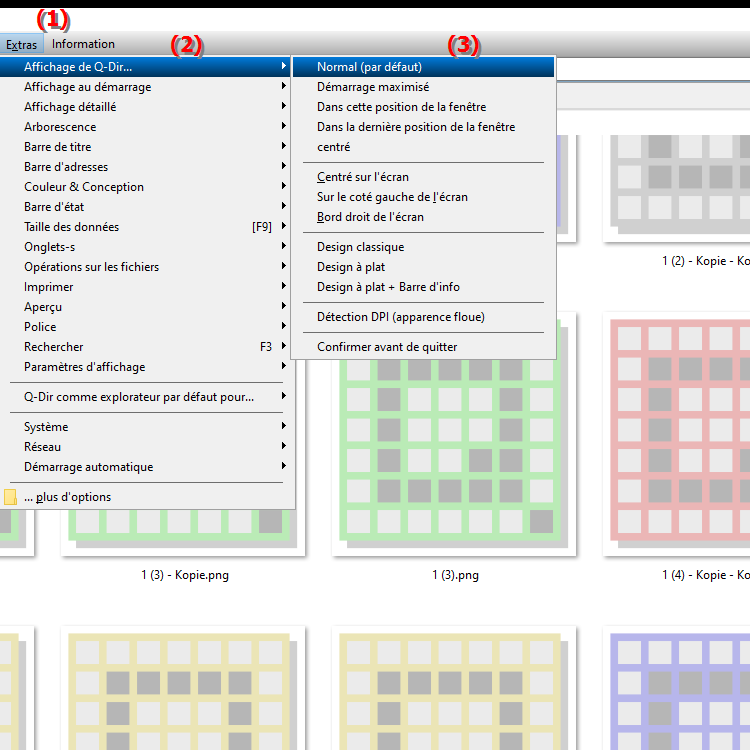Image resolution: width=750 pixels, height=750 pixels.
Task: Click file name 1 (3) - Kopie.png
Action: click(185, 575)
